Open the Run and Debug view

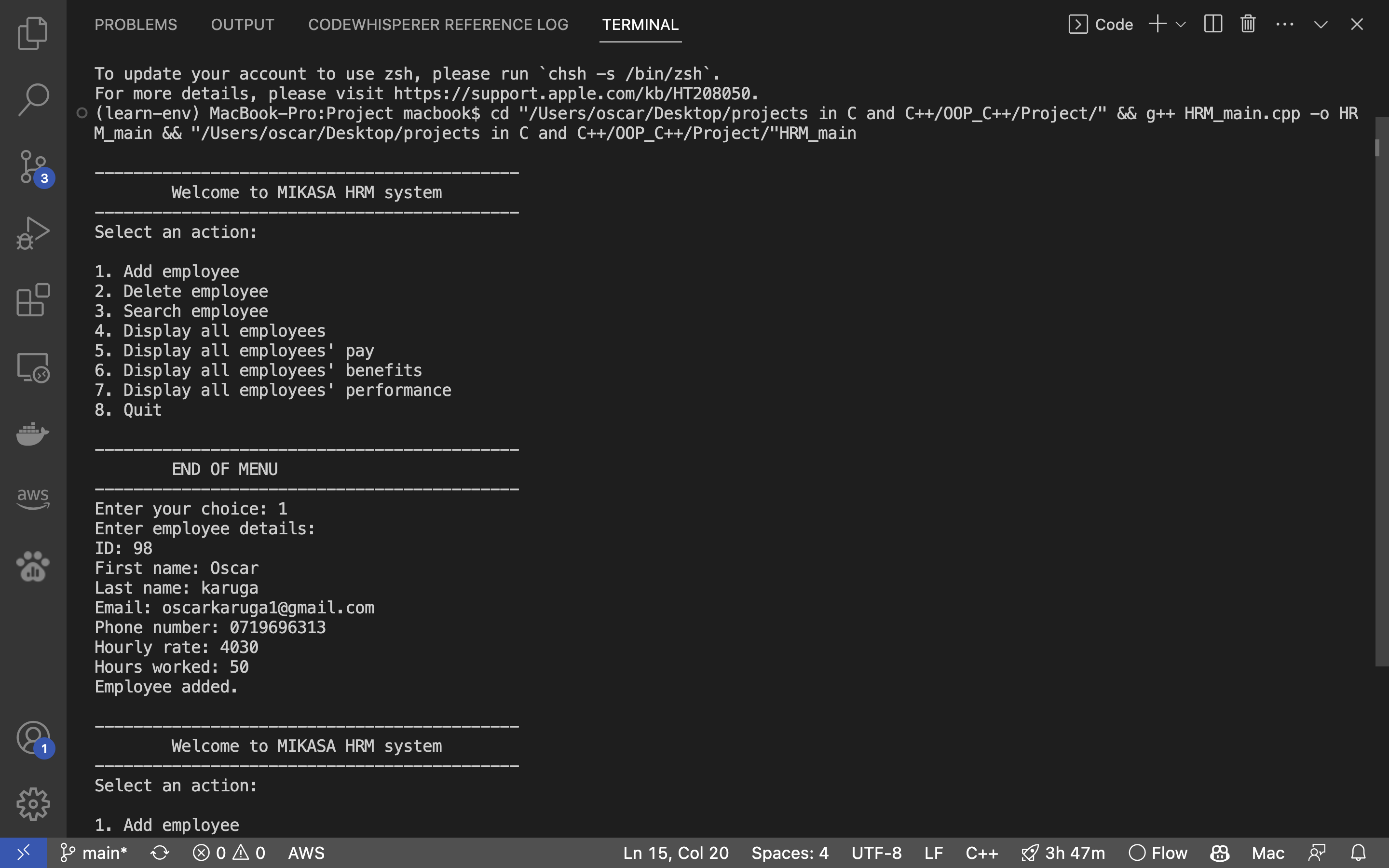click(x=33, y=233)
